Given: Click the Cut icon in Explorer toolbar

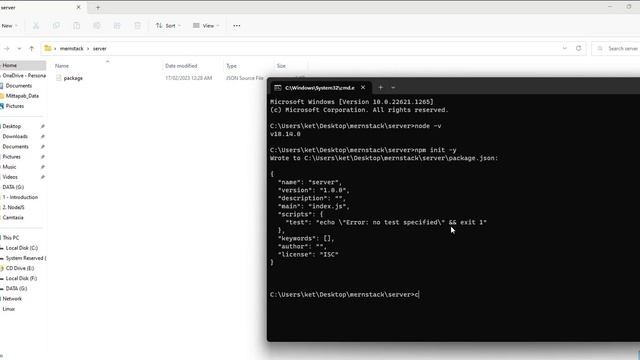Looking at the screenshot, I should click(x=36, y=26).
